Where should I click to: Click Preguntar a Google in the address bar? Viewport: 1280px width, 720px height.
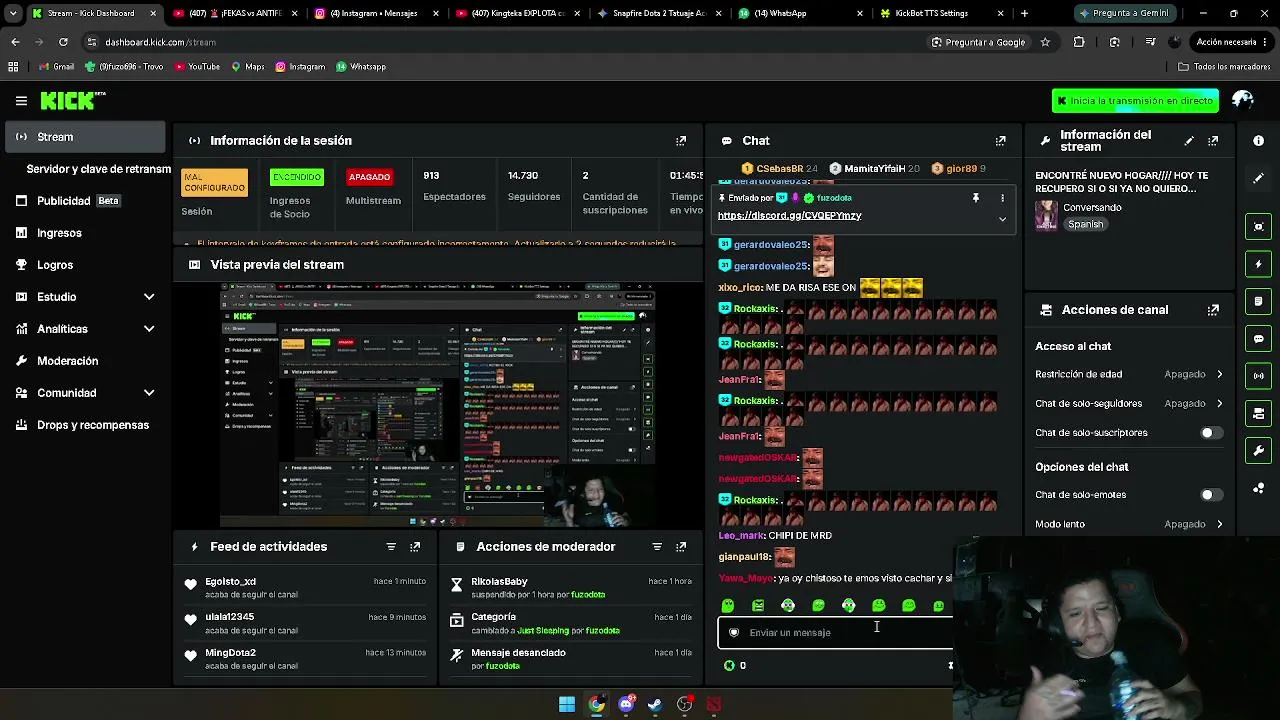[978, 42]
